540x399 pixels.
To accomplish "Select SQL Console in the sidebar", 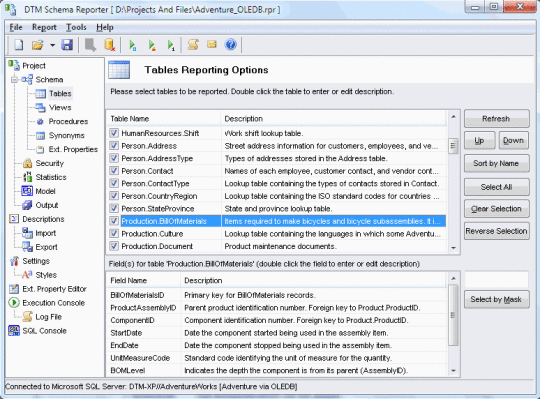I will click(44, 331).
